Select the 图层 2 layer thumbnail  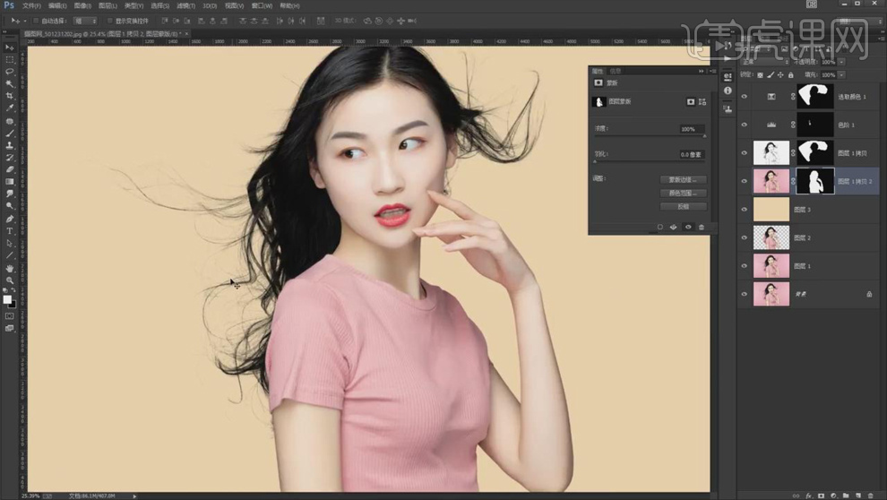click(771, 238)
